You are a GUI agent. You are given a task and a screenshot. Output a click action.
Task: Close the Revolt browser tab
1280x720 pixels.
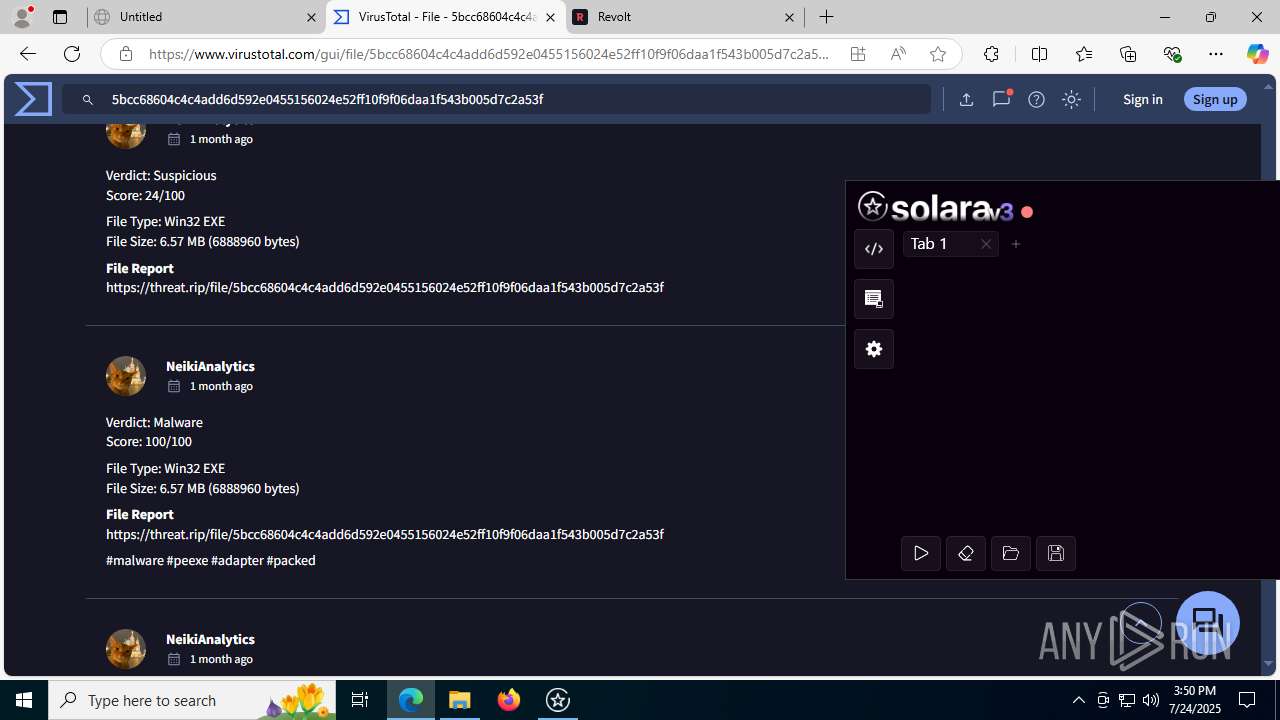tap(789, 17)
